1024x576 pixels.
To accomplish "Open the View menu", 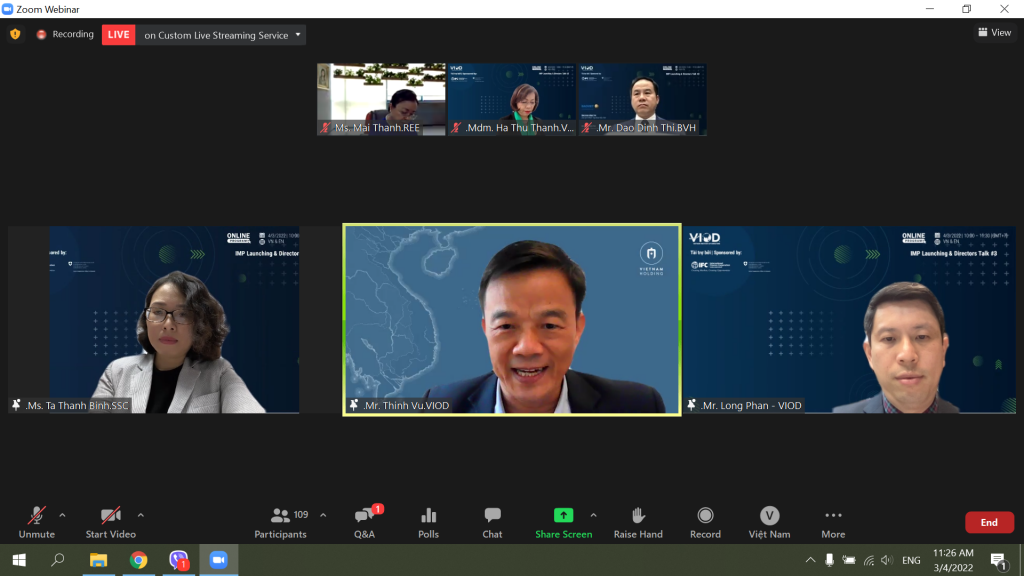I will (x=994, y=33).
